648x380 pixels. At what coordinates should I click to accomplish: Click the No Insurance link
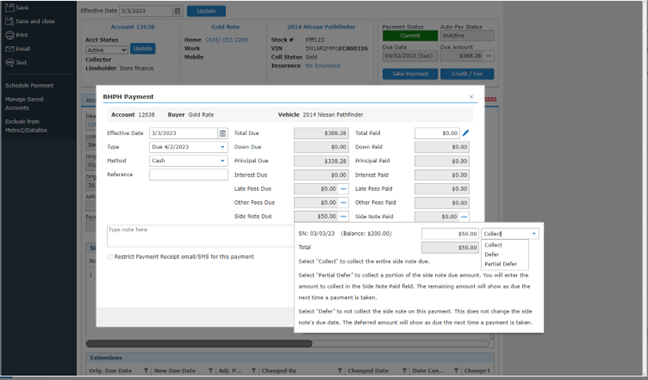(323, 66)
